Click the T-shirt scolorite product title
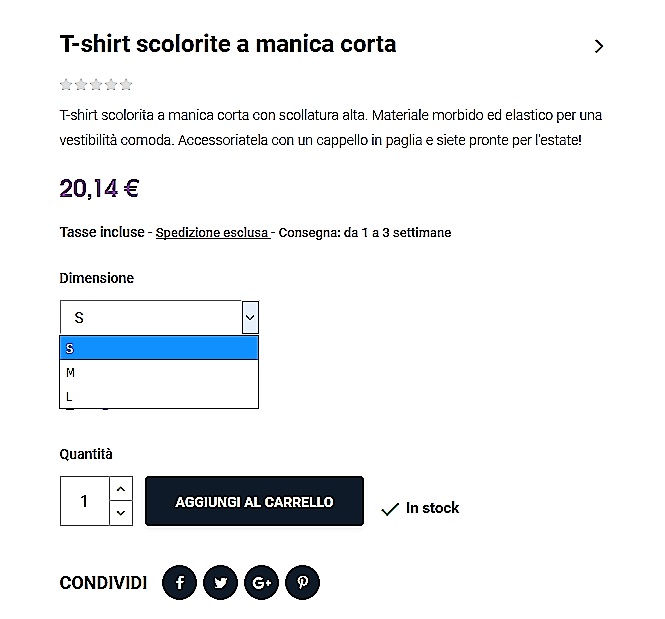 pyautogui.click(x=228, y=44)
